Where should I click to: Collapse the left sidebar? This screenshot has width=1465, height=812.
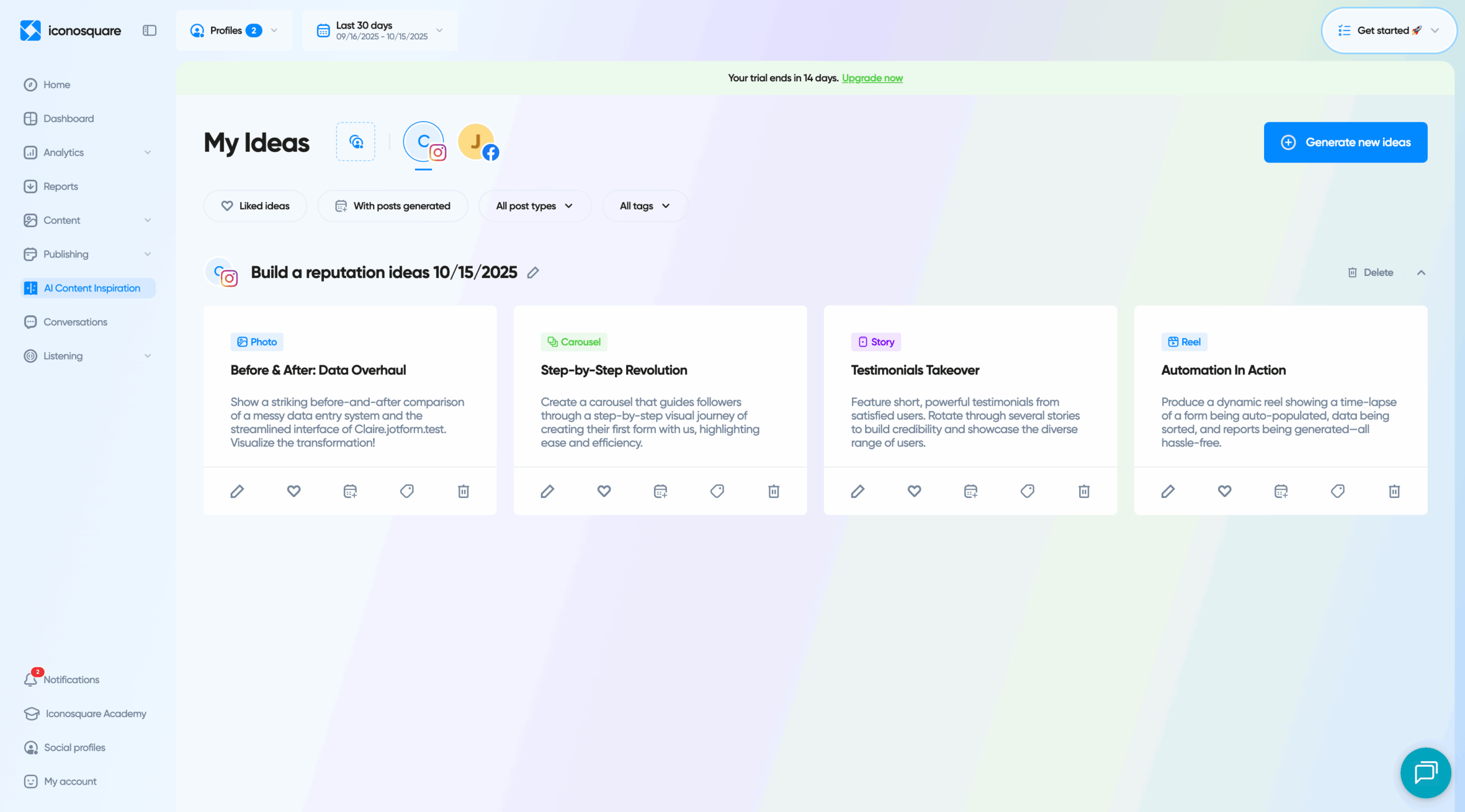[149, 30]
